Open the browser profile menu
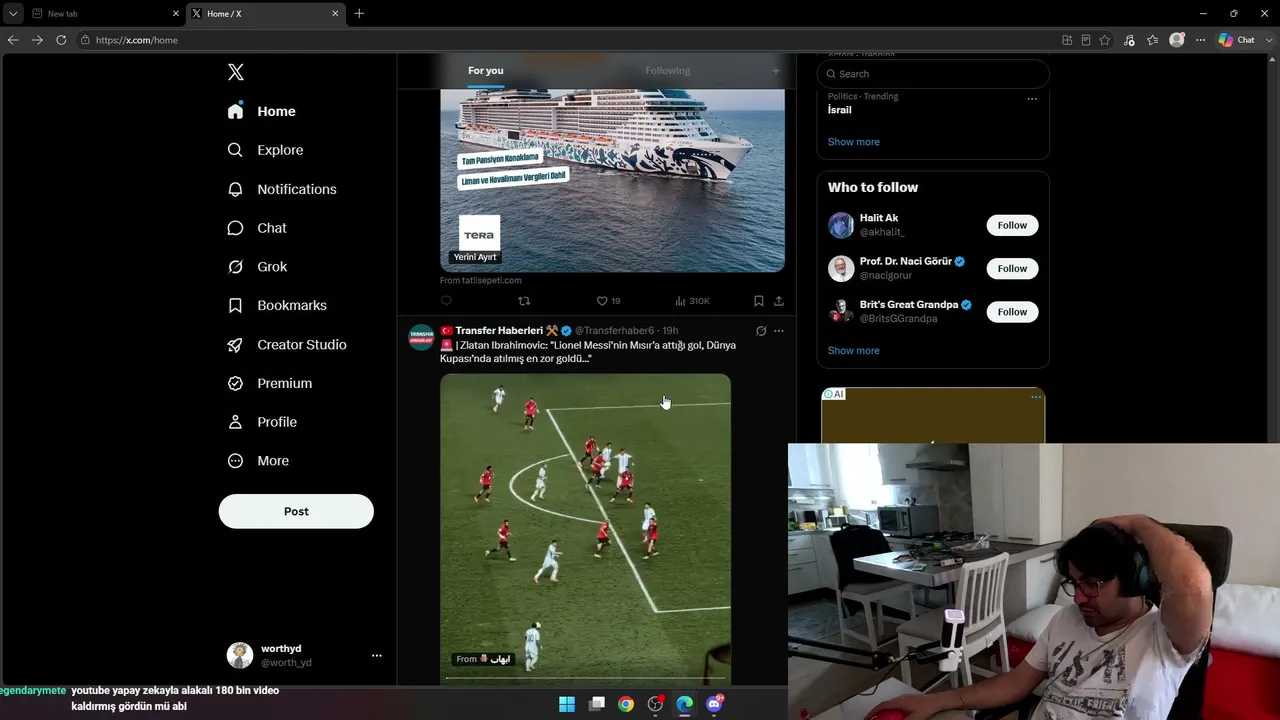 [x=1177, y=40]
